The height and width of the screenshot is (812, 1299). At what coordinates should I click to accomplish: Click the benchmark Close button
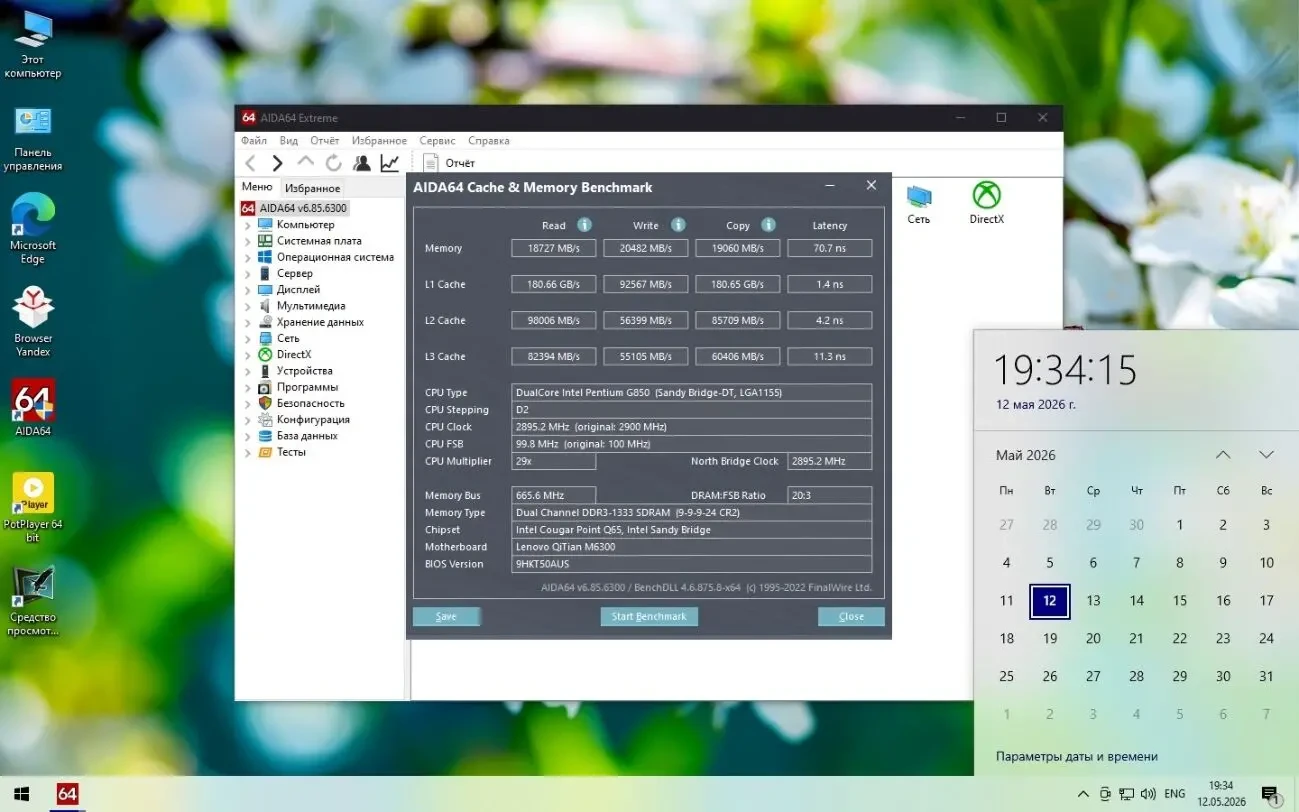[x=851, y=616]
